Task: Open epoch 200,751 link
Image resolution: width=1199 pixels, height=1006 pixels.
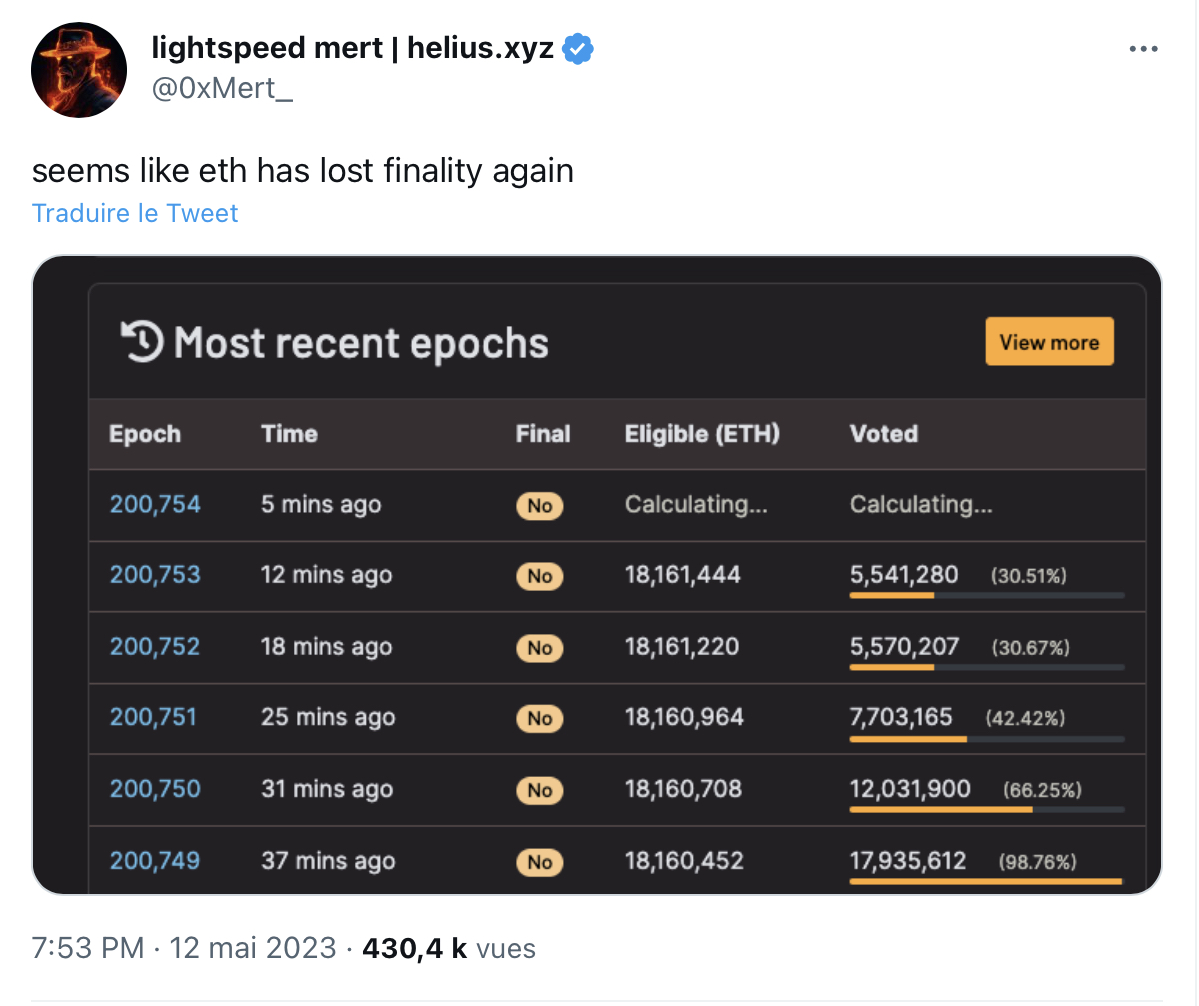Action: coord(153,717)
